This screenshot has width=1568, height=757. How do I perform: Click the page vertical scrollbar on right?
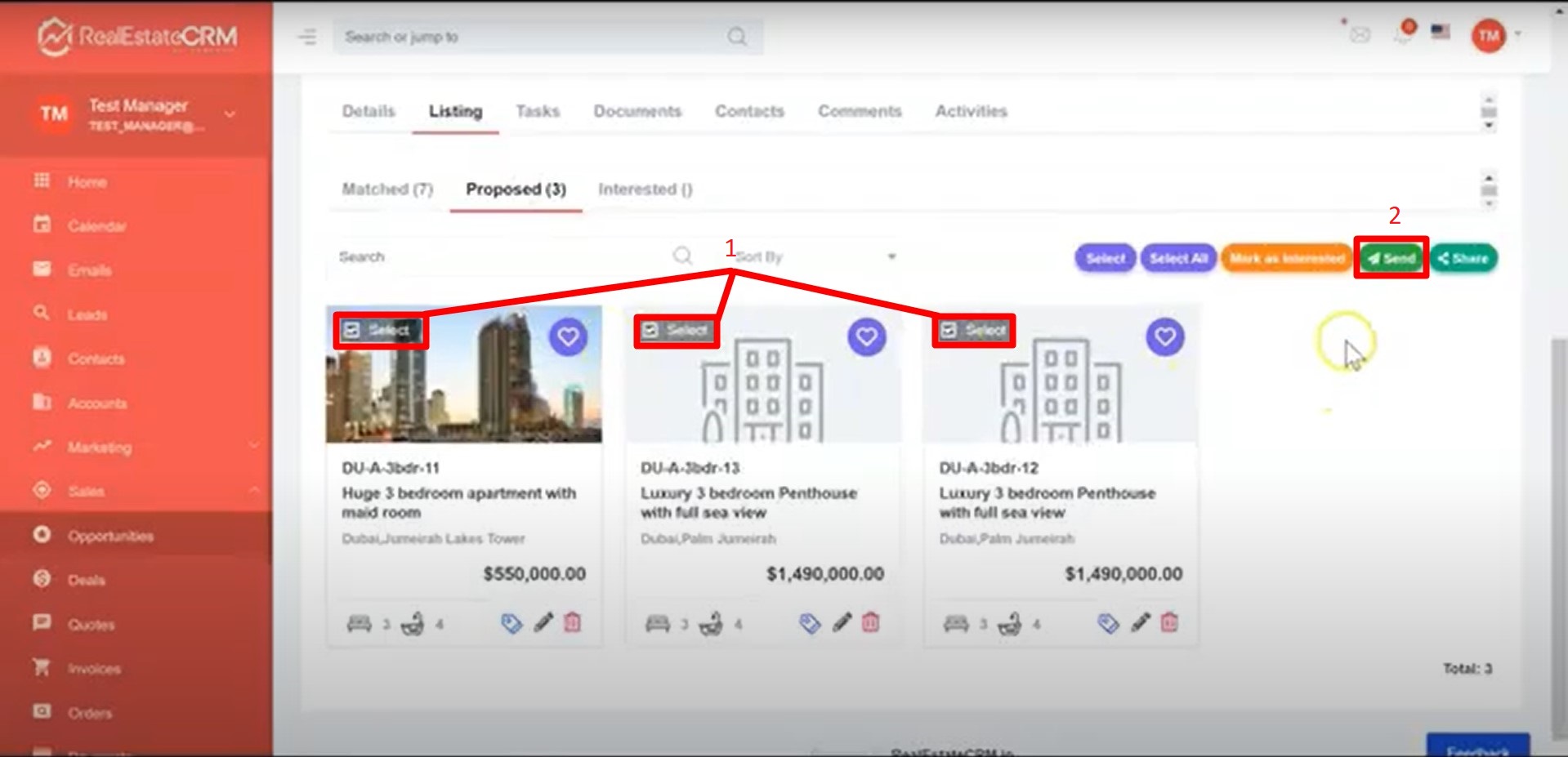coord(1558,531)
